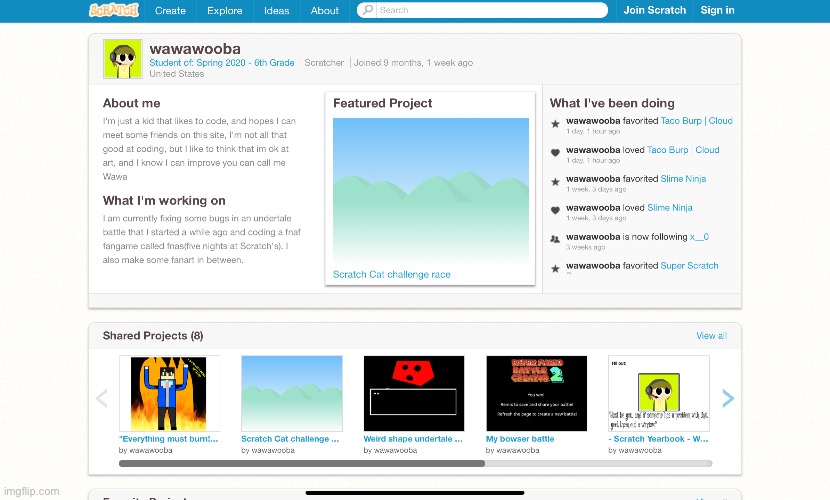Screen dimensions: 830x500
Task: Open favorited Slime Ninja link
Action: point(683,179)
